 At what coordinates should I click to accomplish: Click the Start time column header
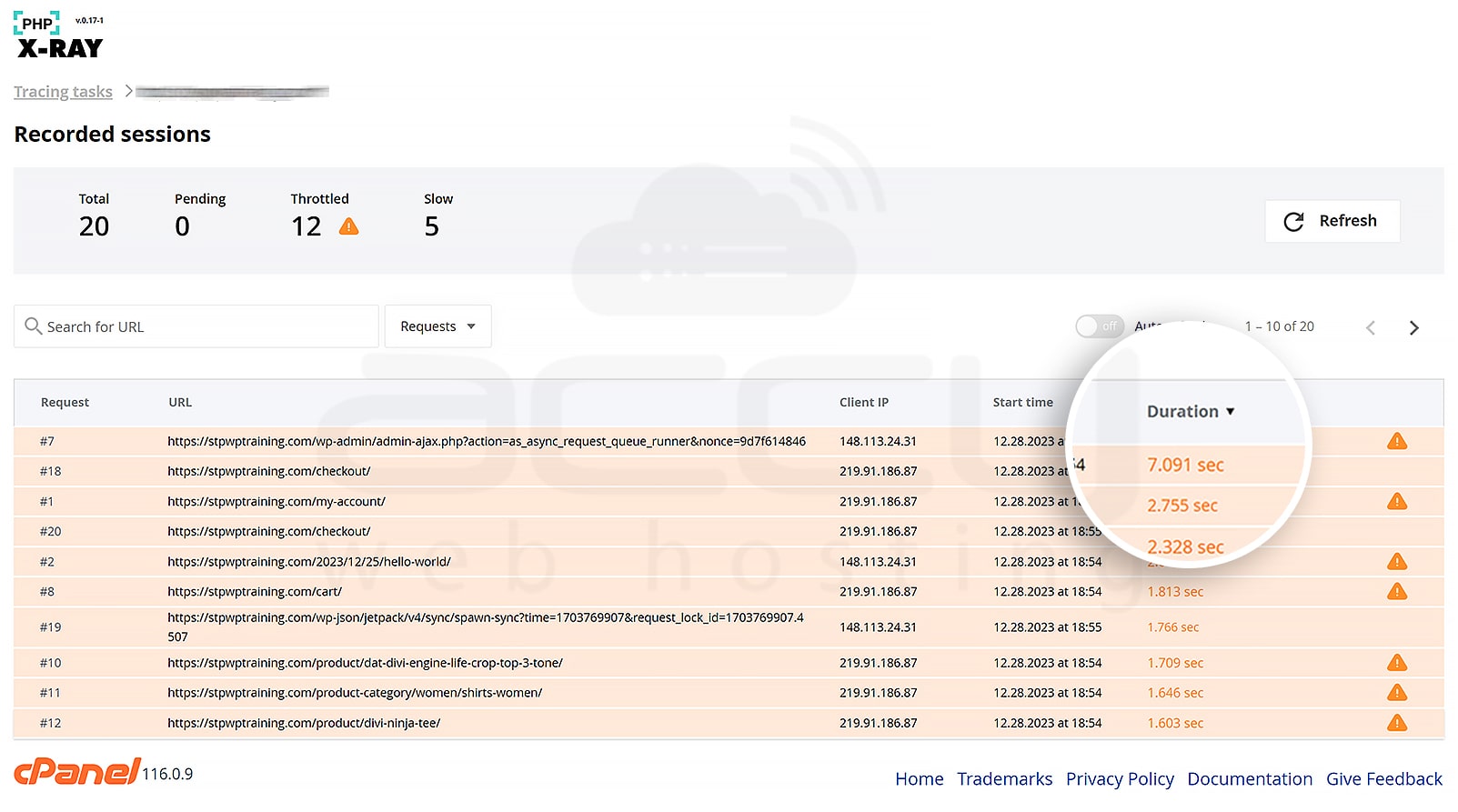(x=1023, y=403)
